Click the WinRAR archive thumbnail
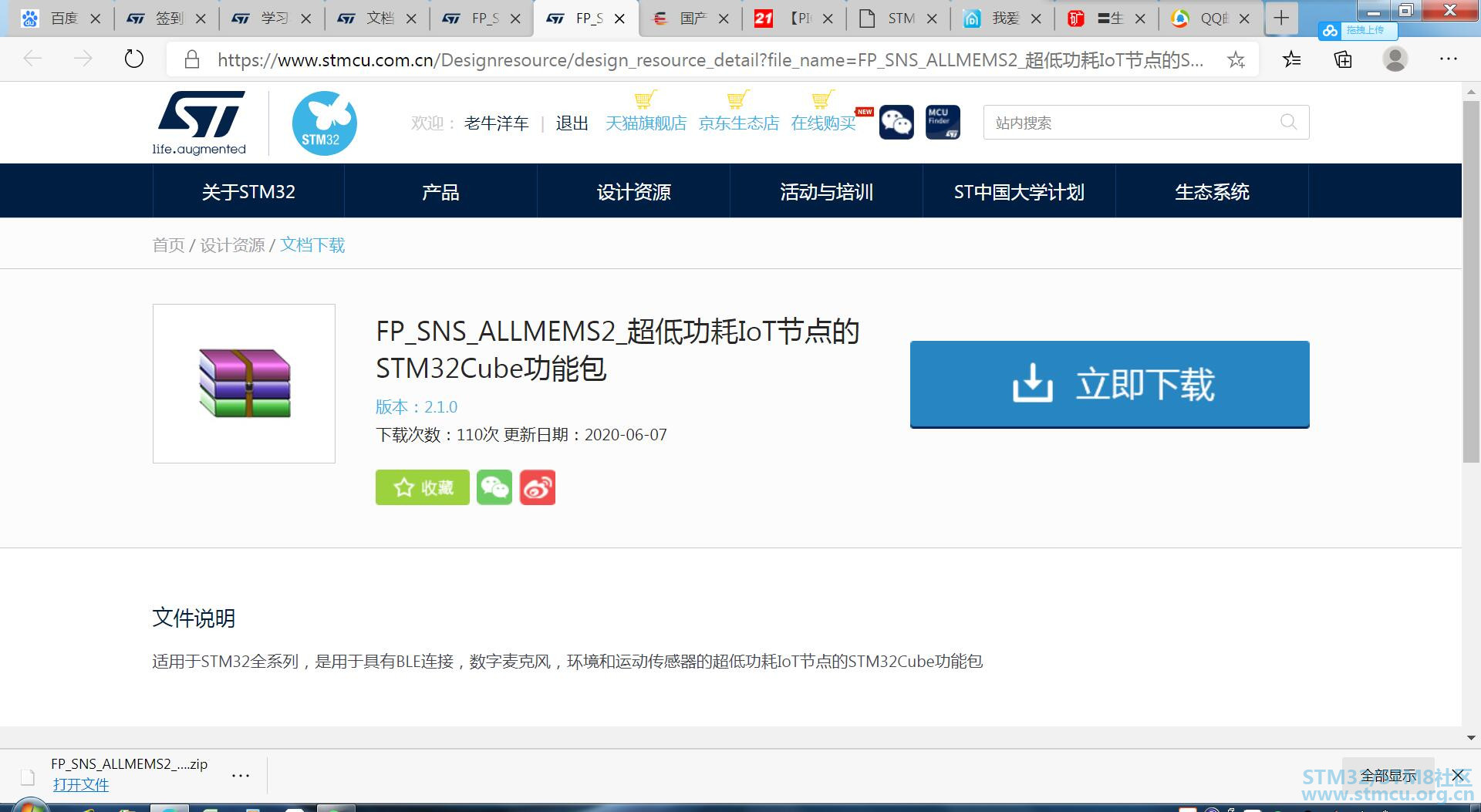Viewport: 1481px width, 812px height. click(245, 383)
